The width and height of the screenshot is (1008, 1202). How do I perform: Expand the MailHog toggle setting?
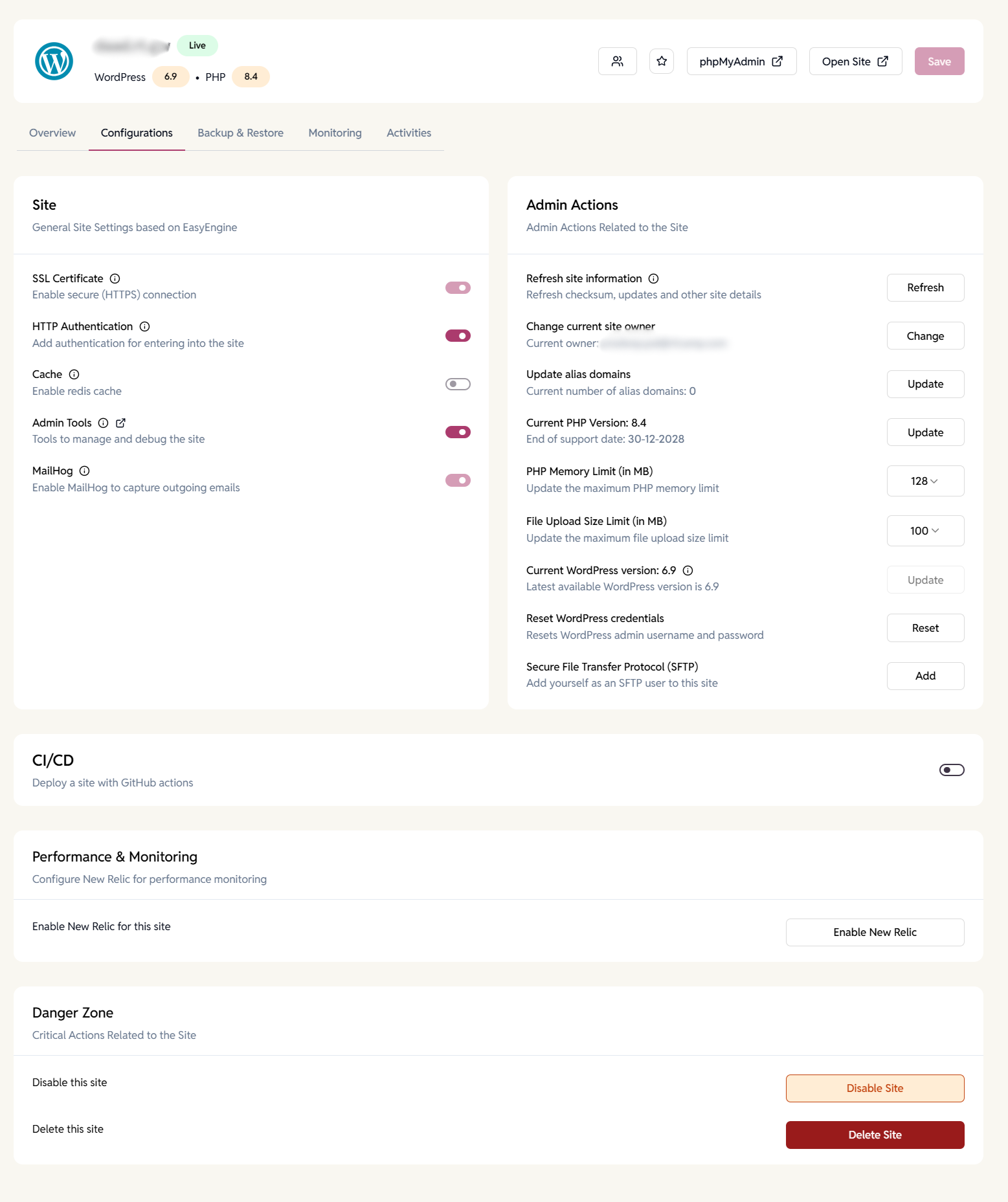(x=458, y=480)
